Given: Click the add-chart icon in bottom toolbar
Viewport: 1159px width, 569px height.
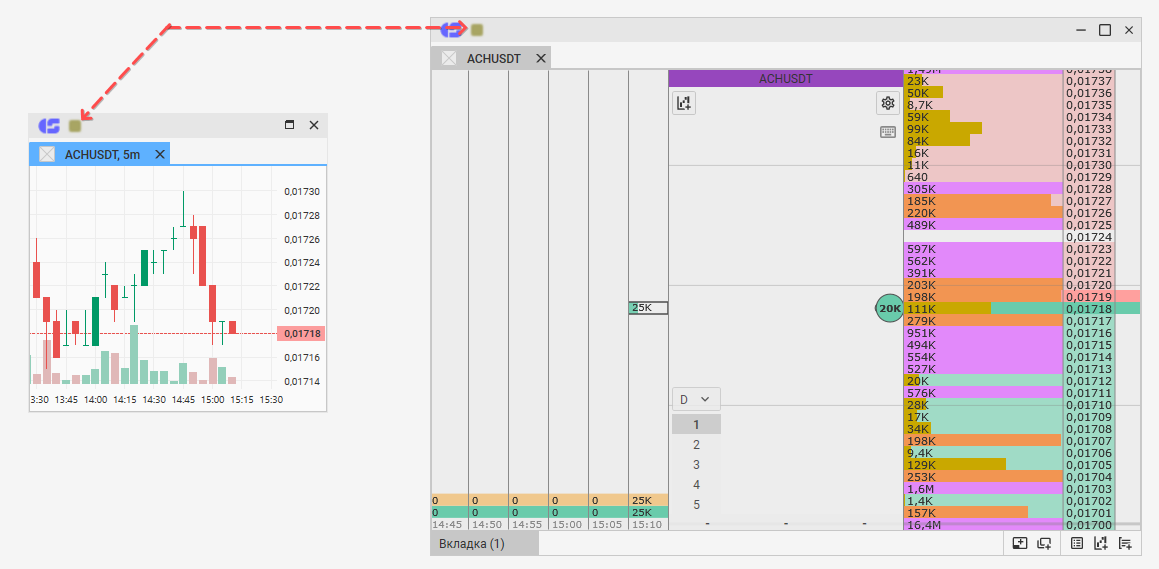Looking at the screenshot, I should (1101, 543).
